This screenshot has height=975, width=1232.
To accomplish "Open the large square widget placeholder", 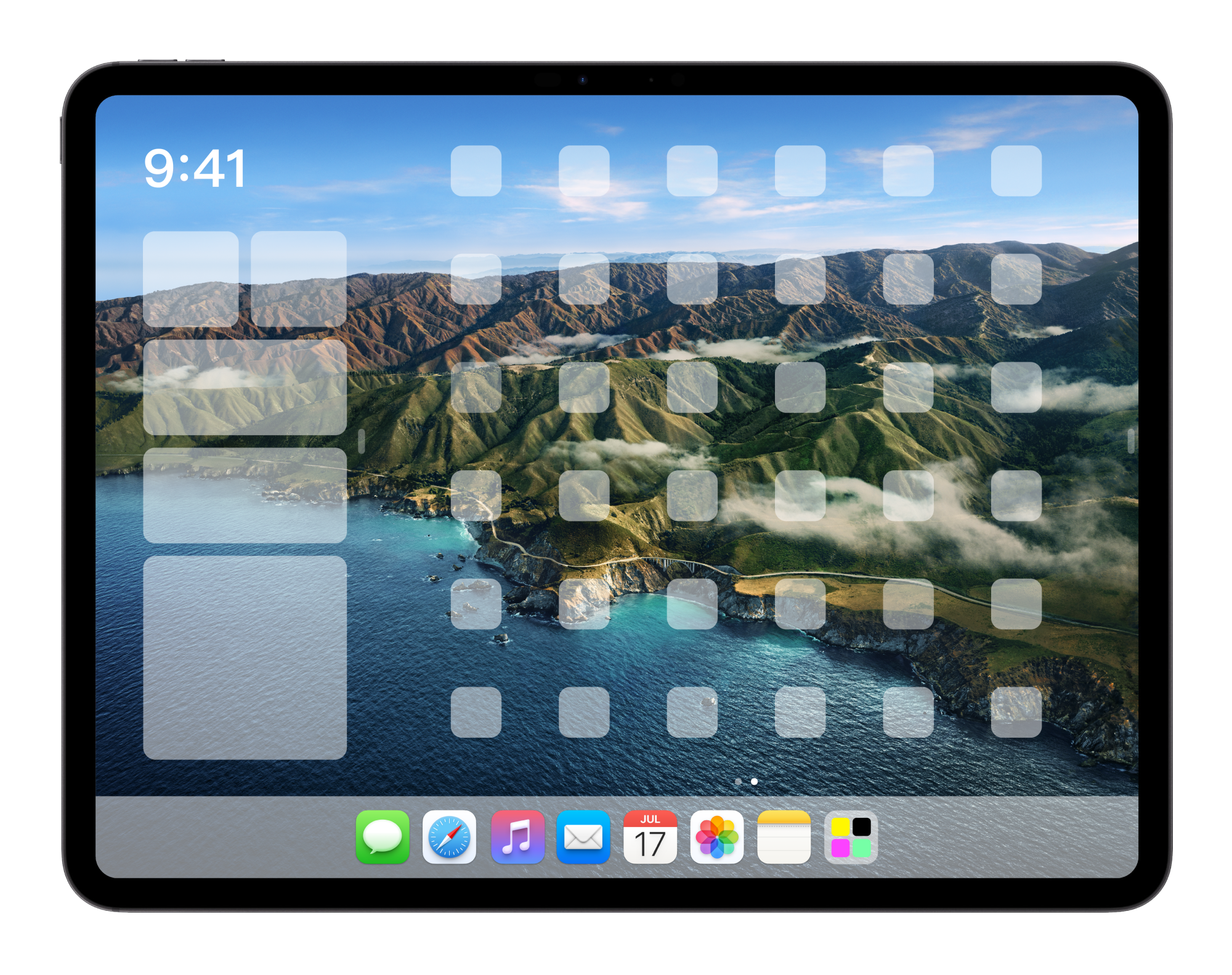I will tap(245, 658).
